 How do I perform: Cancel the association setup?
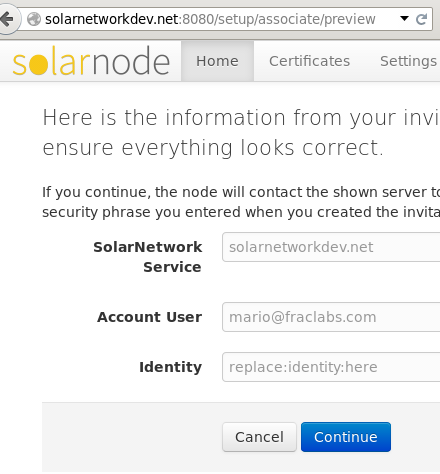[259, 437]
